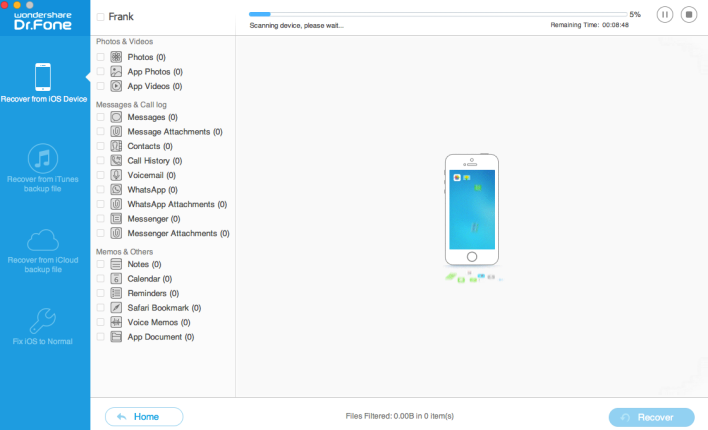708x430 pixels.
Task: Click the Photos category icon
Action: [x=116, y=57]
